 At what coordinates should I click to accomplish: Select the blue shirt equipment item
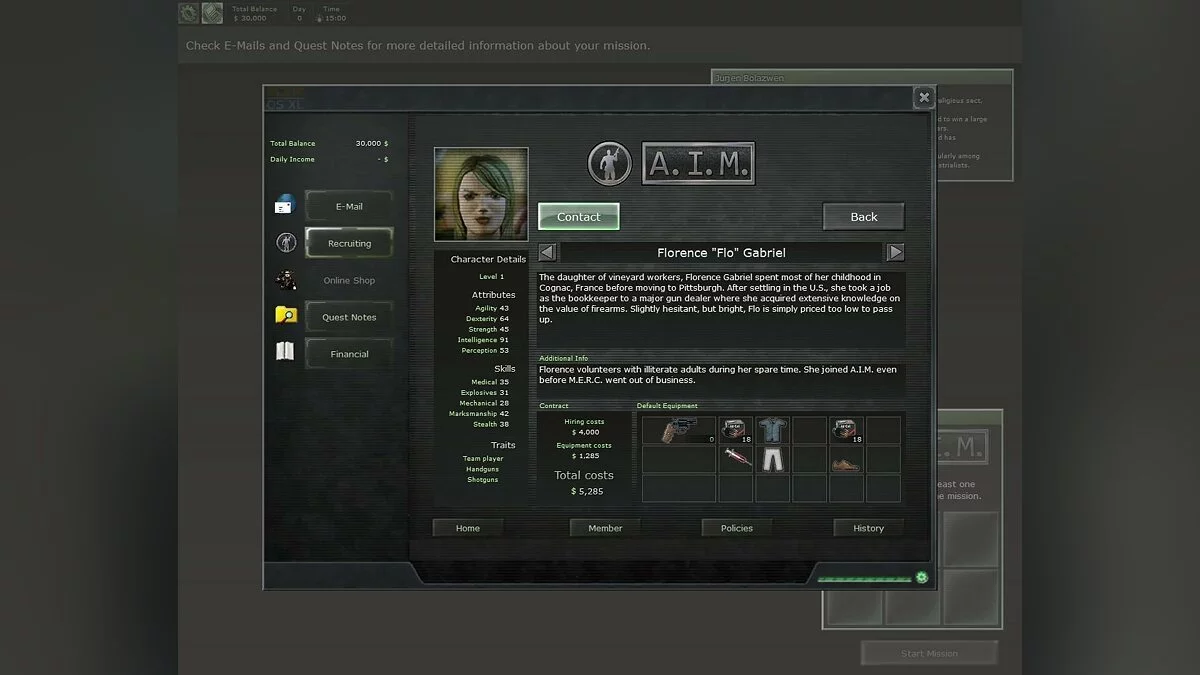(x=772, y=431)
